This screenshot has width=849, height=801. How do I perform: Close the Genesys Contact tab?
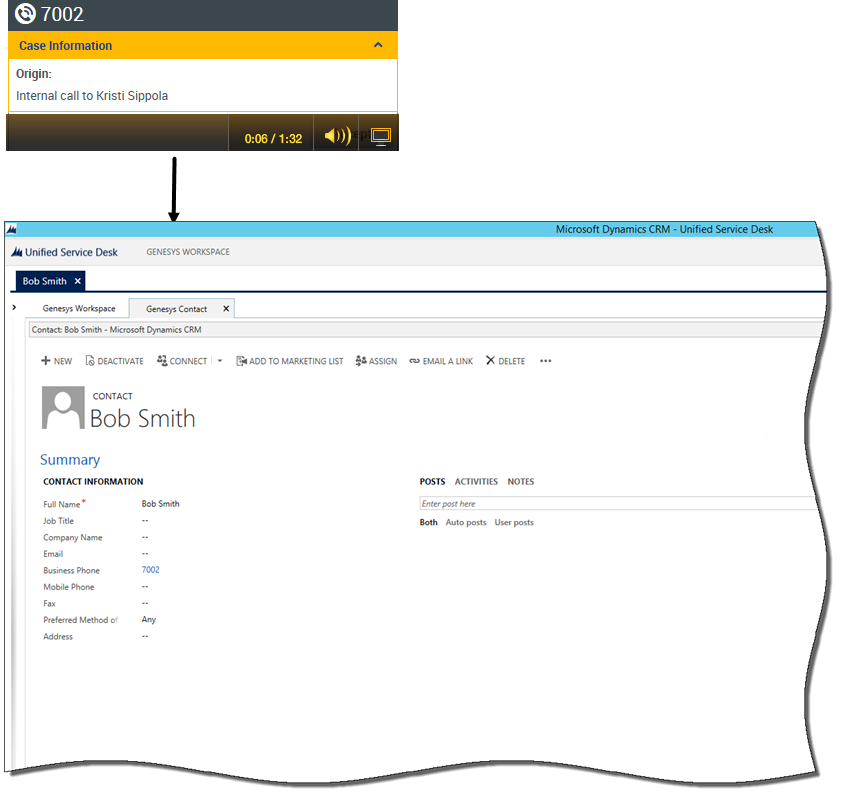(225, 309)
